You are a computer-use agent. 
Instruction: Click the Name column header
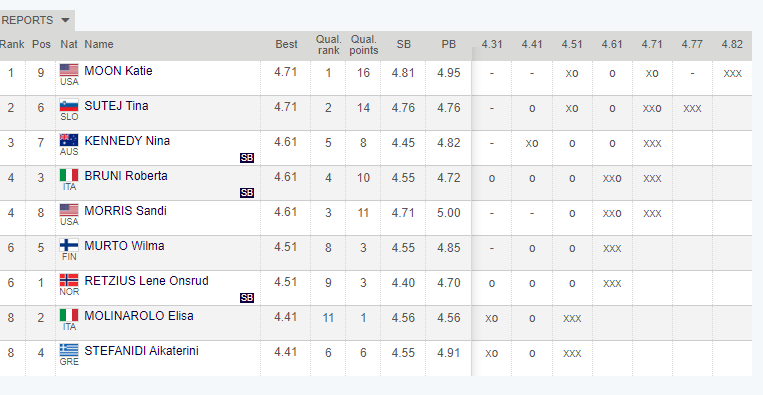pos(99,44)
